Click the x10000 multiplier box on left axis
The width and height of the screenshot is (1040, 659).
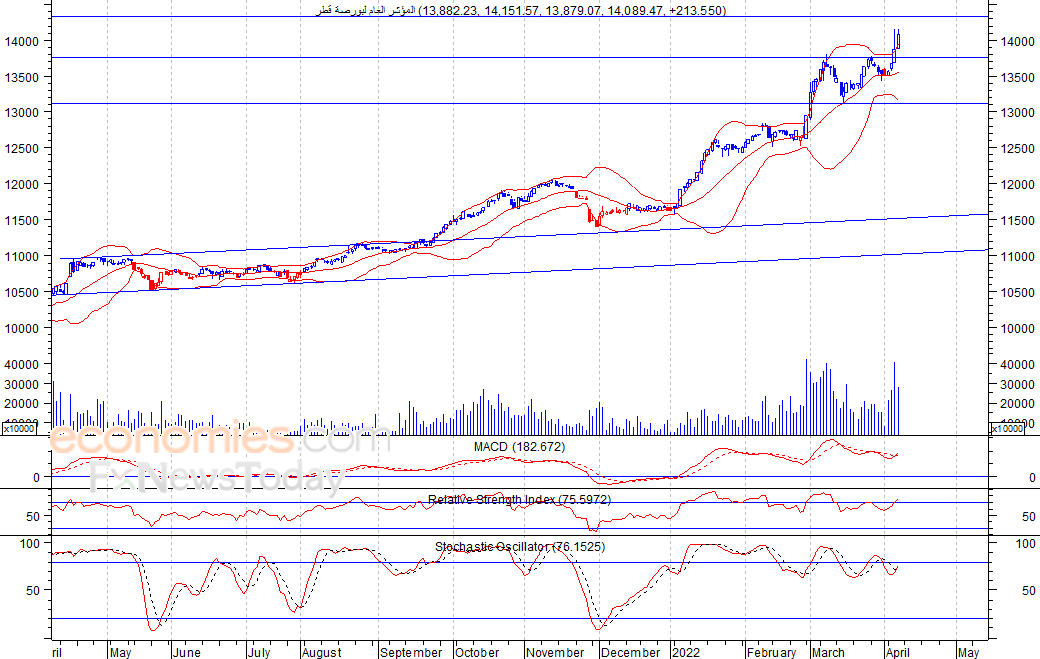(19, 428)
